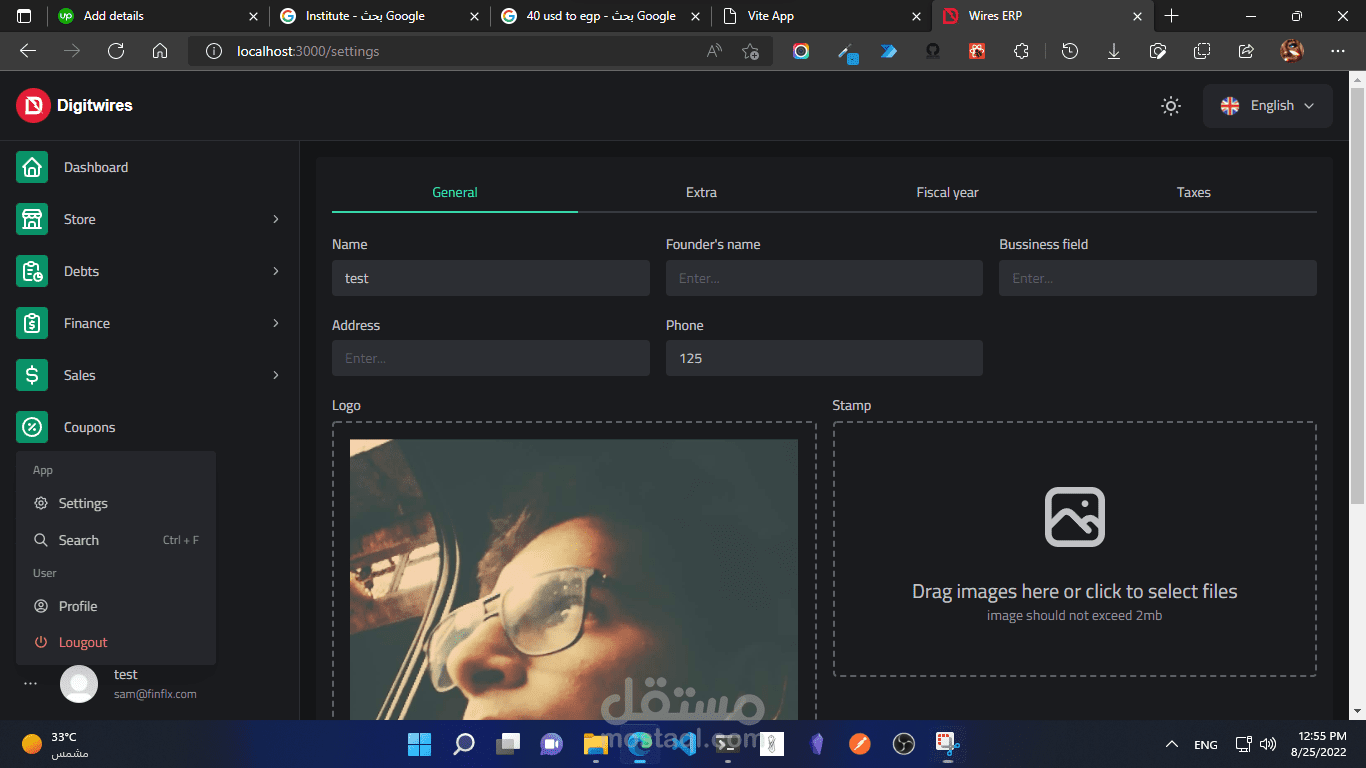Viewport: 1366px width, 768px height.
Task: Switch to the Fiscal year tab
Action: (x=947, y=192)
